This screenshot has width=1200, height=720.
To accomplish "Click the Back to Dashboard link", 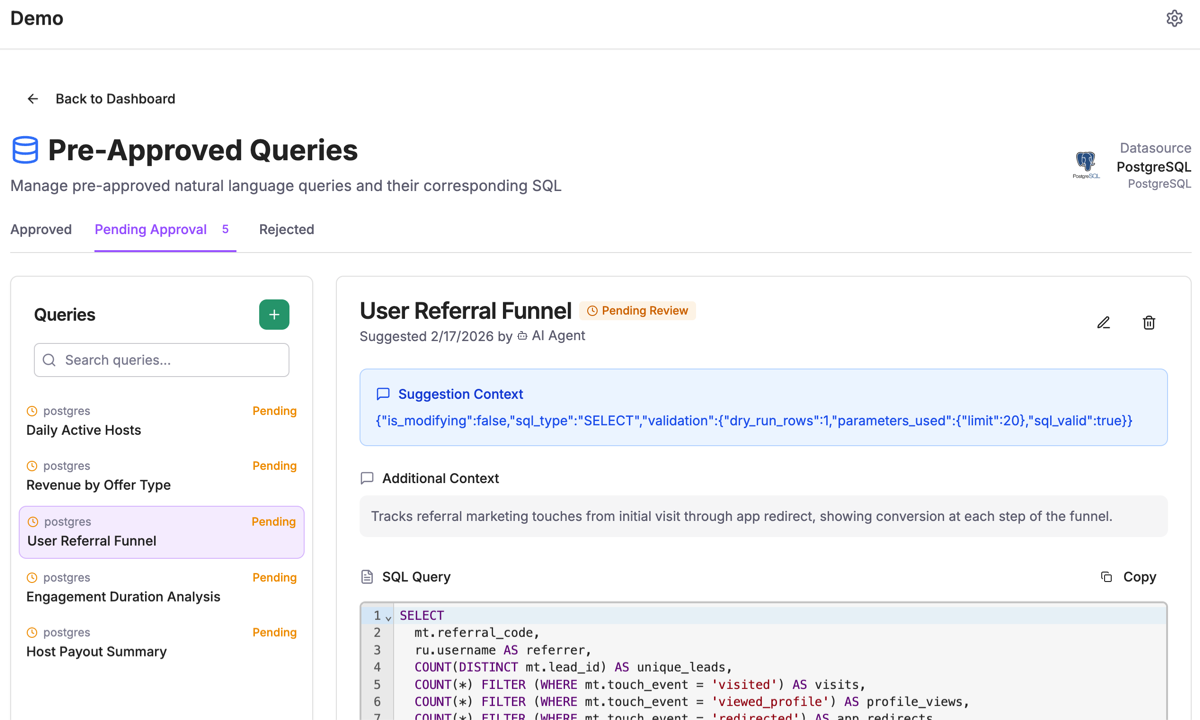I will 115,98.
